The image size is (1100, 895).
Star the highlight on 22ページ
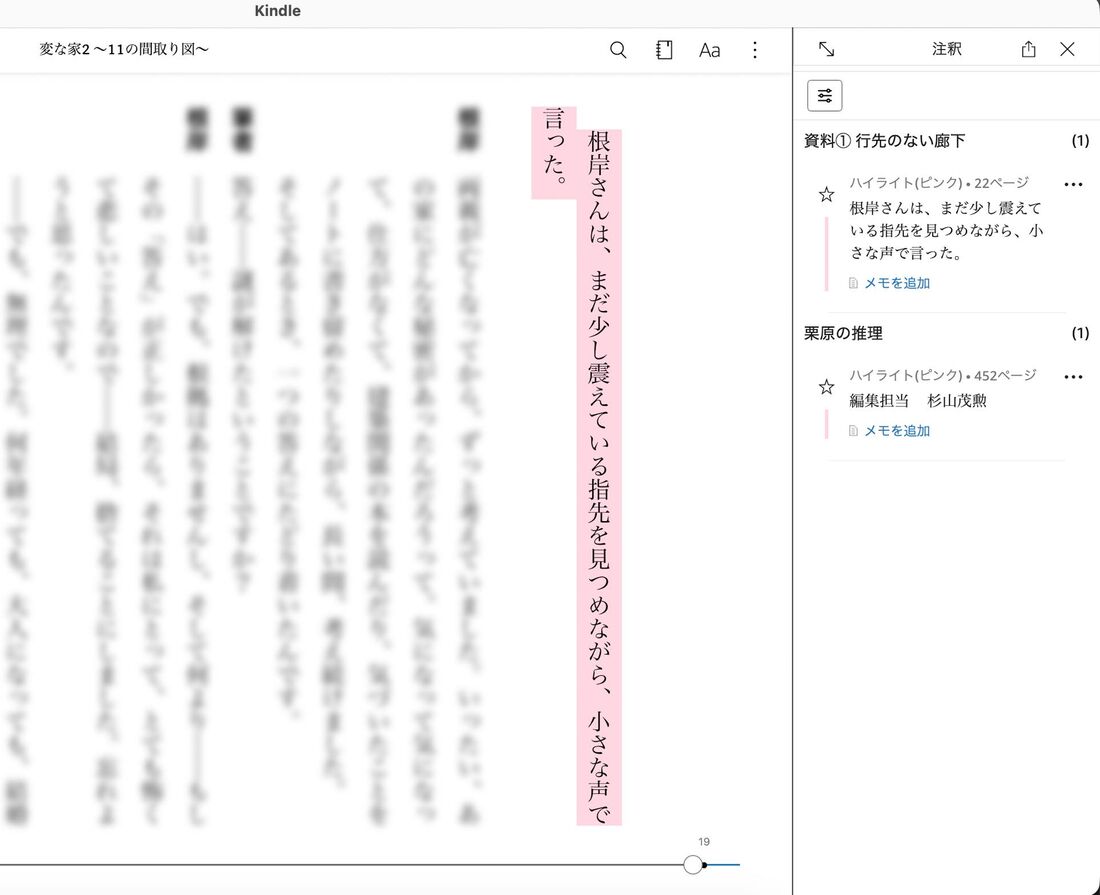(x=826, y=193)
